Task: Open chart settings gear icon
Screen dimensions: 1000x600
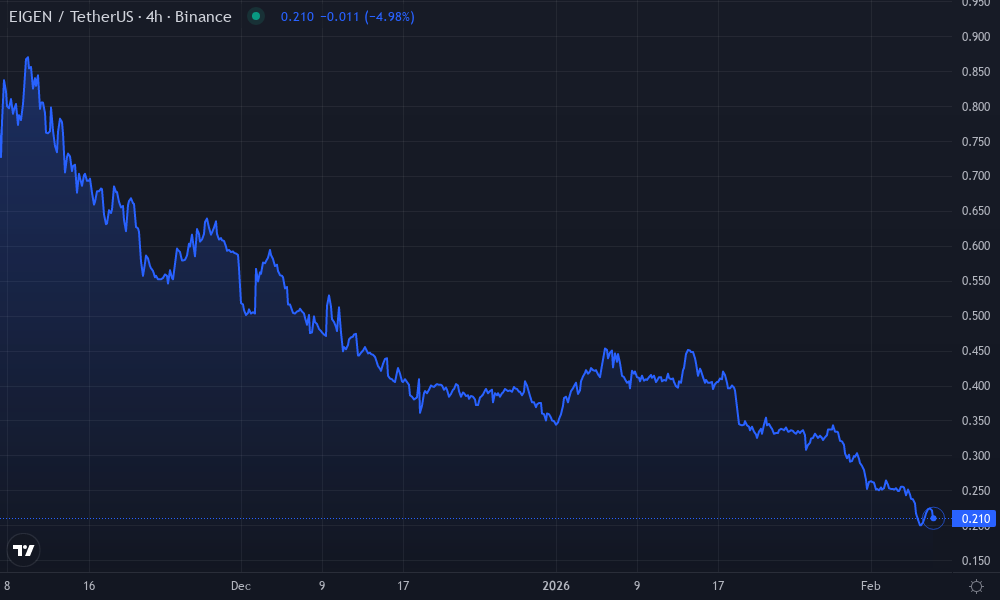Action: point(976,586)
